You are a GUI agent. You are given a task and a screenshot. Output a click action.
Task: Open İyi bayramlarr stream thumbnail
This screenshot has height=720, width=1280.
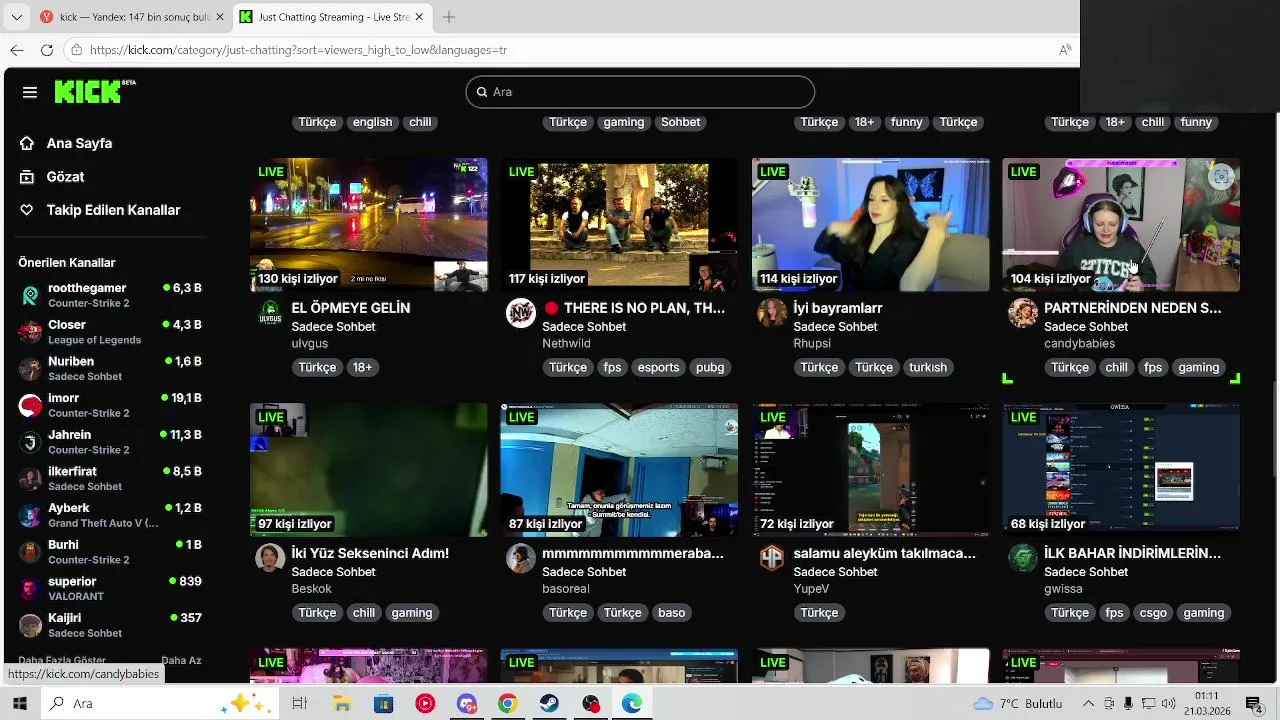(870, 225)
